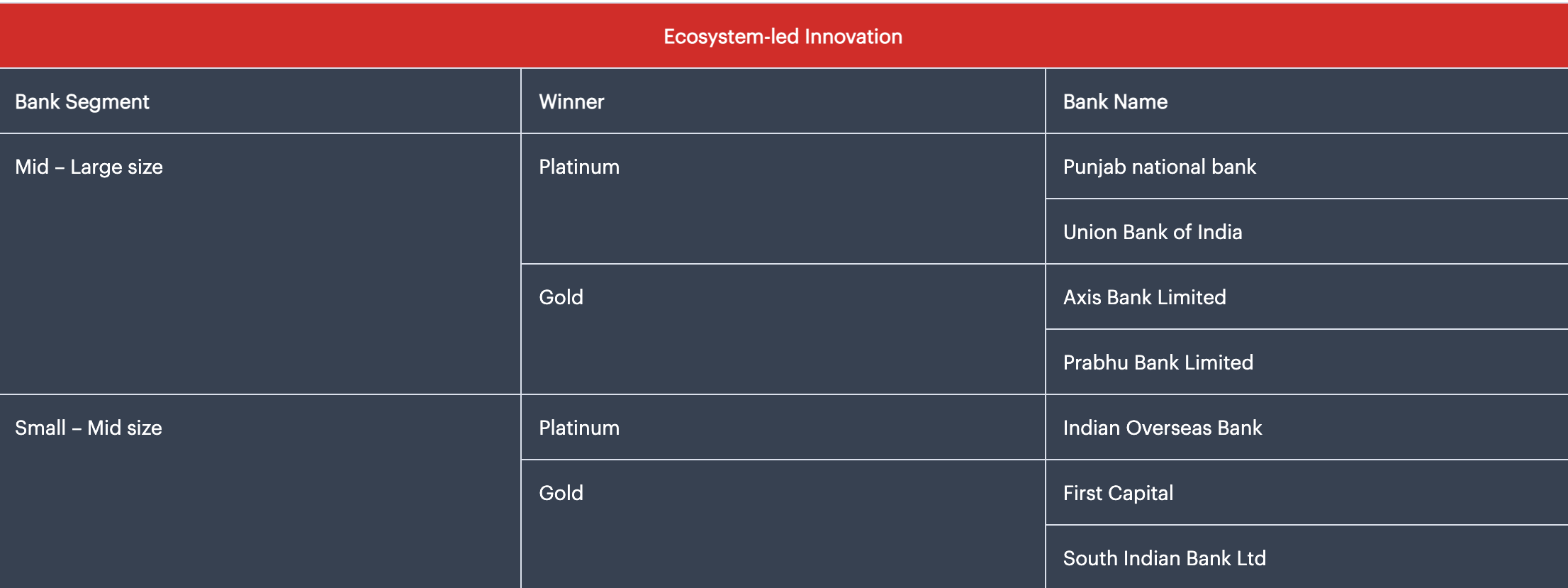Click Platinum in the Small – Mid segment

coord(579,428)
